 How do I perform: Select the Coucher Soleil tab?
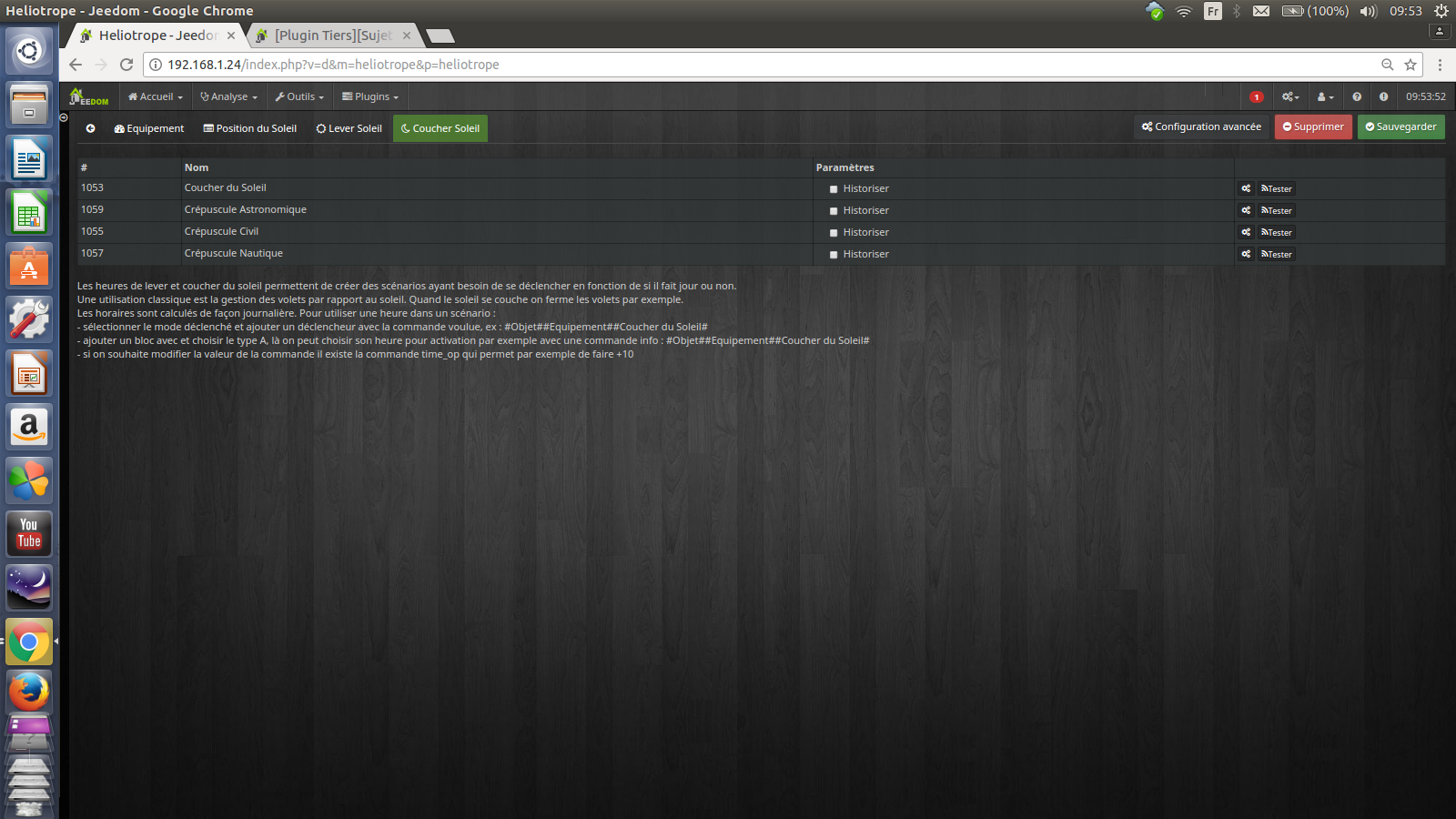coord(440,128)
